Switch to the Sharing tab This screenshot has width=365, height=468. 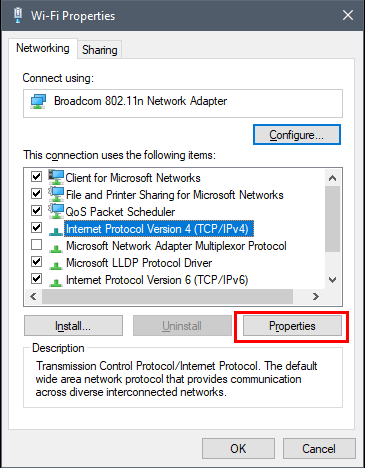point(100,50)
